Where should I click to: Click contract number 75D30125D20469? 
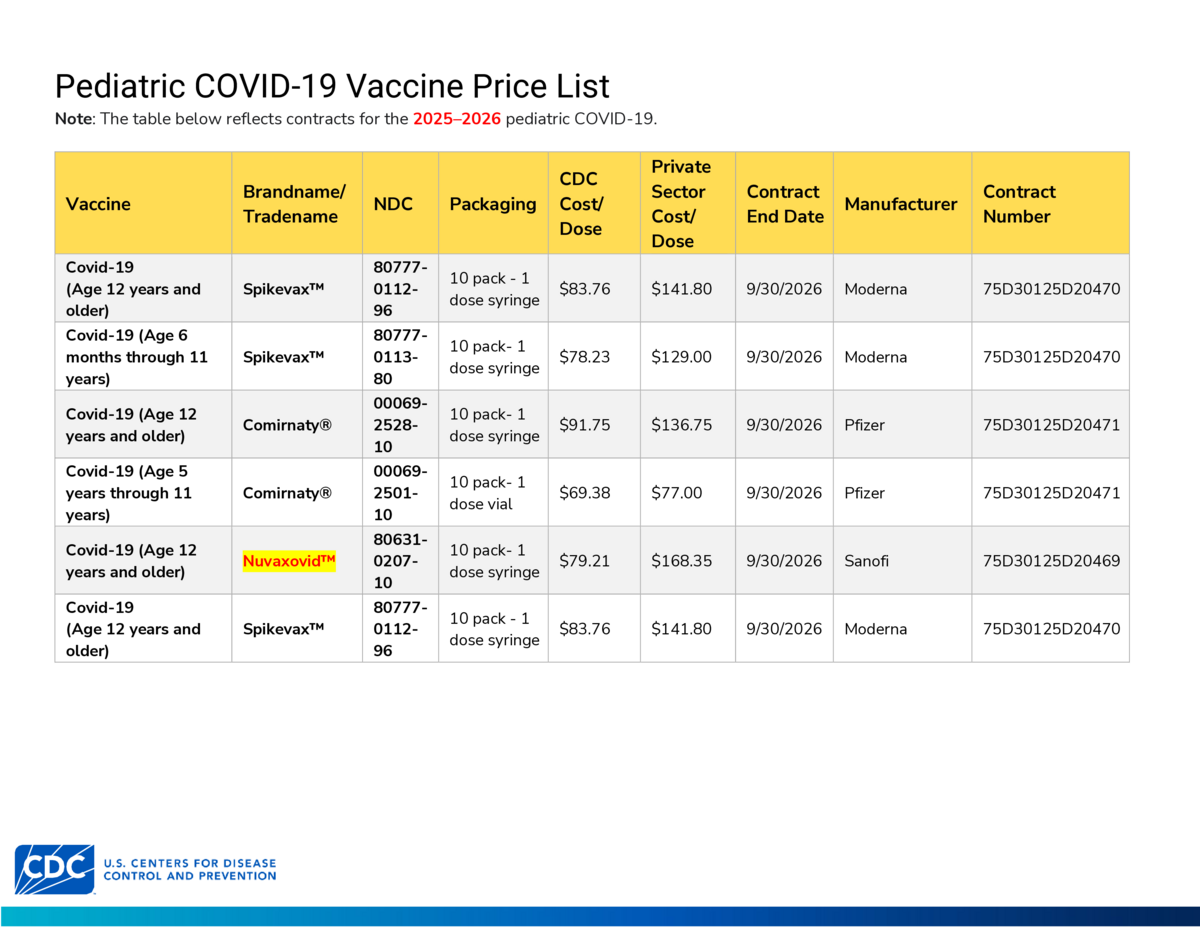tap(1051, 561)
